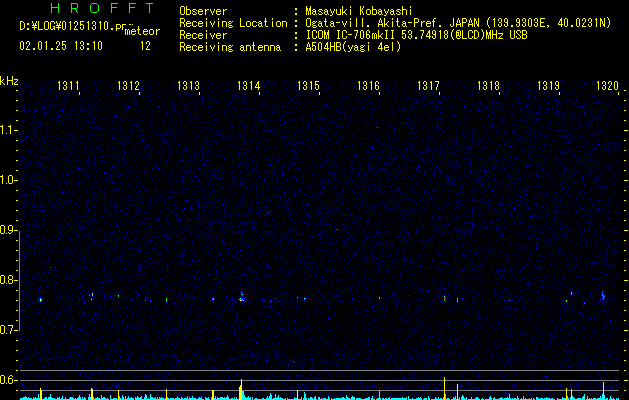Image resolution: width=629 pixels, height=400 pixels.
Task: Click the gray frequency range bar at left axis
Action: (20, 281)
